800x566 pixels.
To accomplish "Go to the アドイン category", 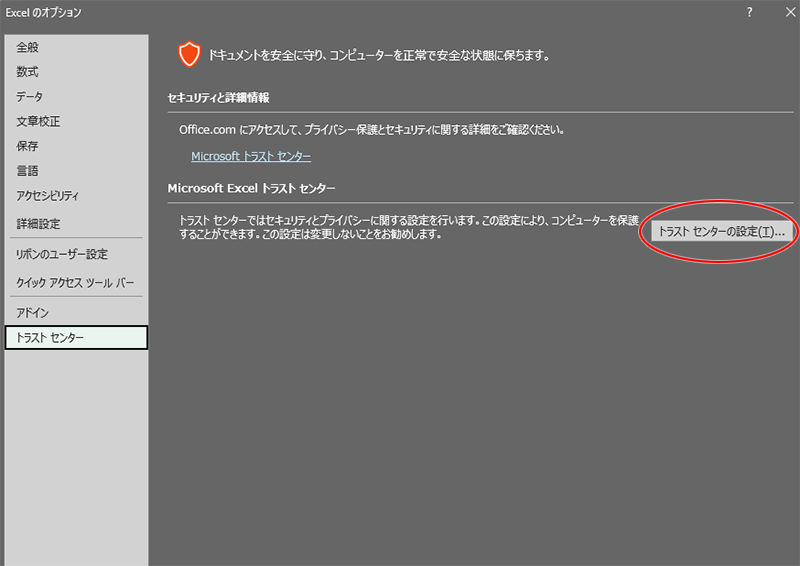I will click(33, 313).
